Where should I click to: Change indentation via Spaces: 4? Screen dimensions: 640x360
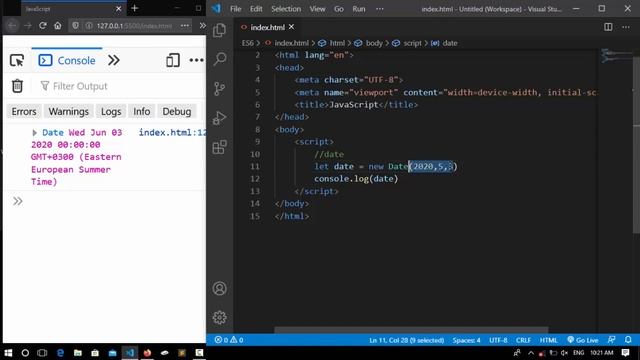tap(466, 340)
